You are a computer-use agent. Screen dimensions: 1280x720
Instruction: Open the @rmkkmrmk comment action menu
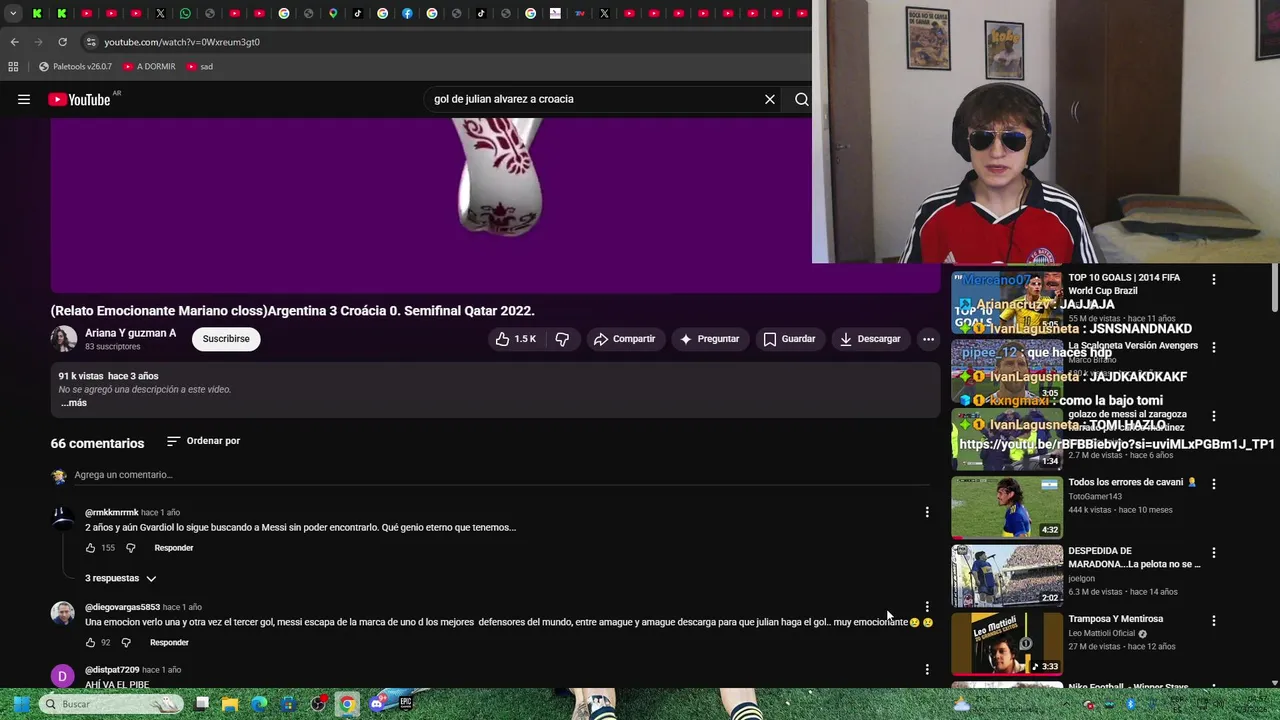click(927, 513)
